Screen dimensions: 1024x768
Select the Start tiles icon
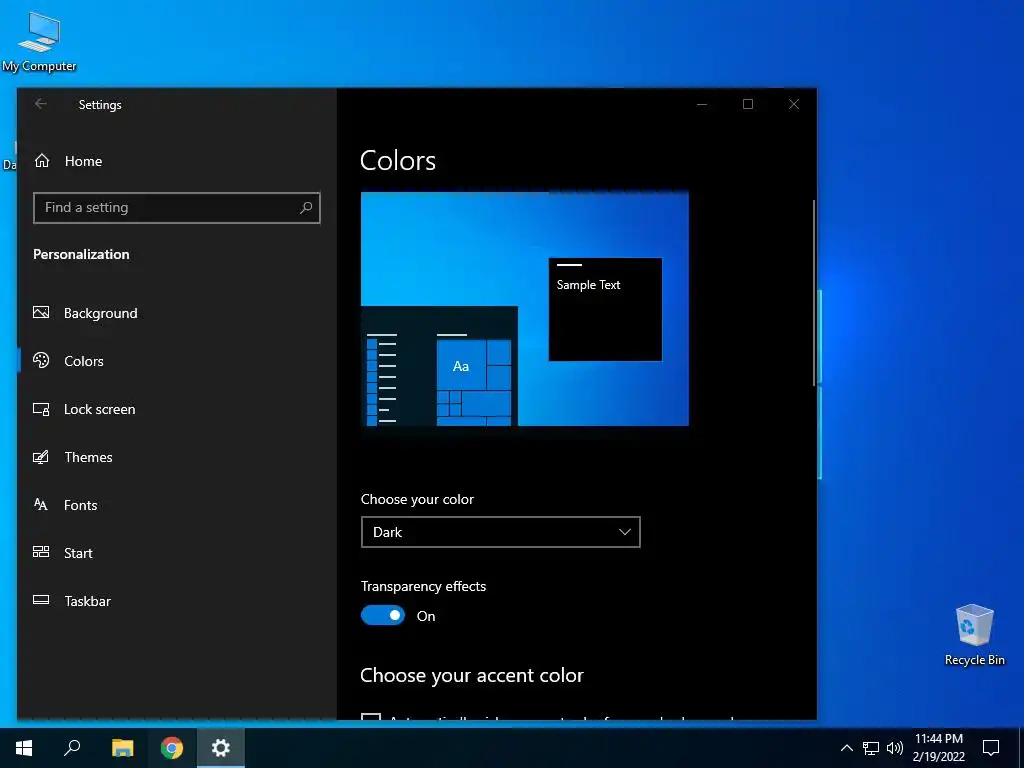41,552
